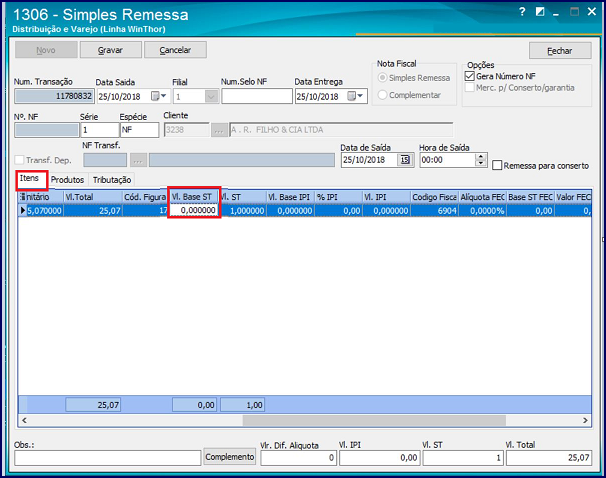This screenshot has height=478, width=606.
Task: Click the Num. Transação field
Action: pos(54,96)
